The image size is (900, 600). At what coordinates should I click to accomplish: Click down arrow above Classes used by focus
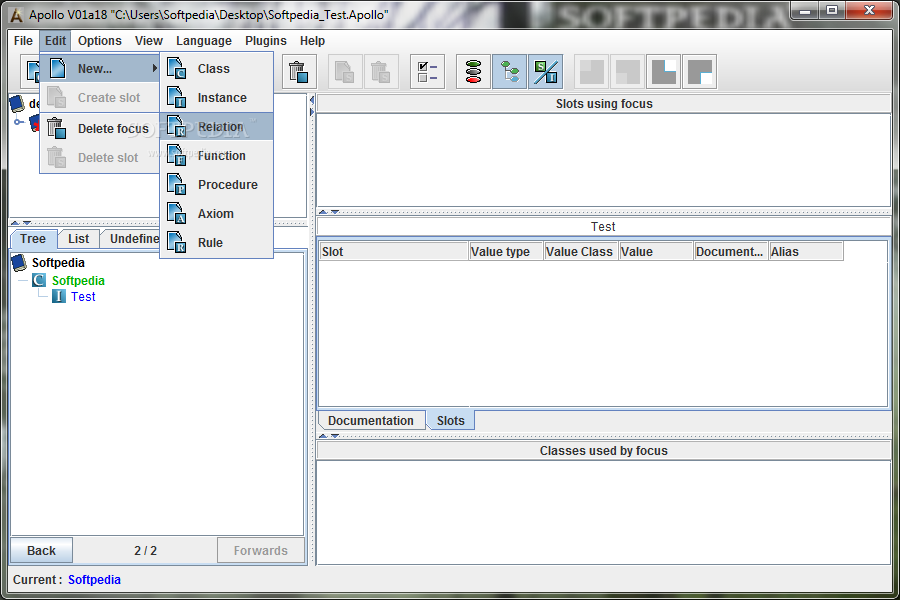pos(335,436)
